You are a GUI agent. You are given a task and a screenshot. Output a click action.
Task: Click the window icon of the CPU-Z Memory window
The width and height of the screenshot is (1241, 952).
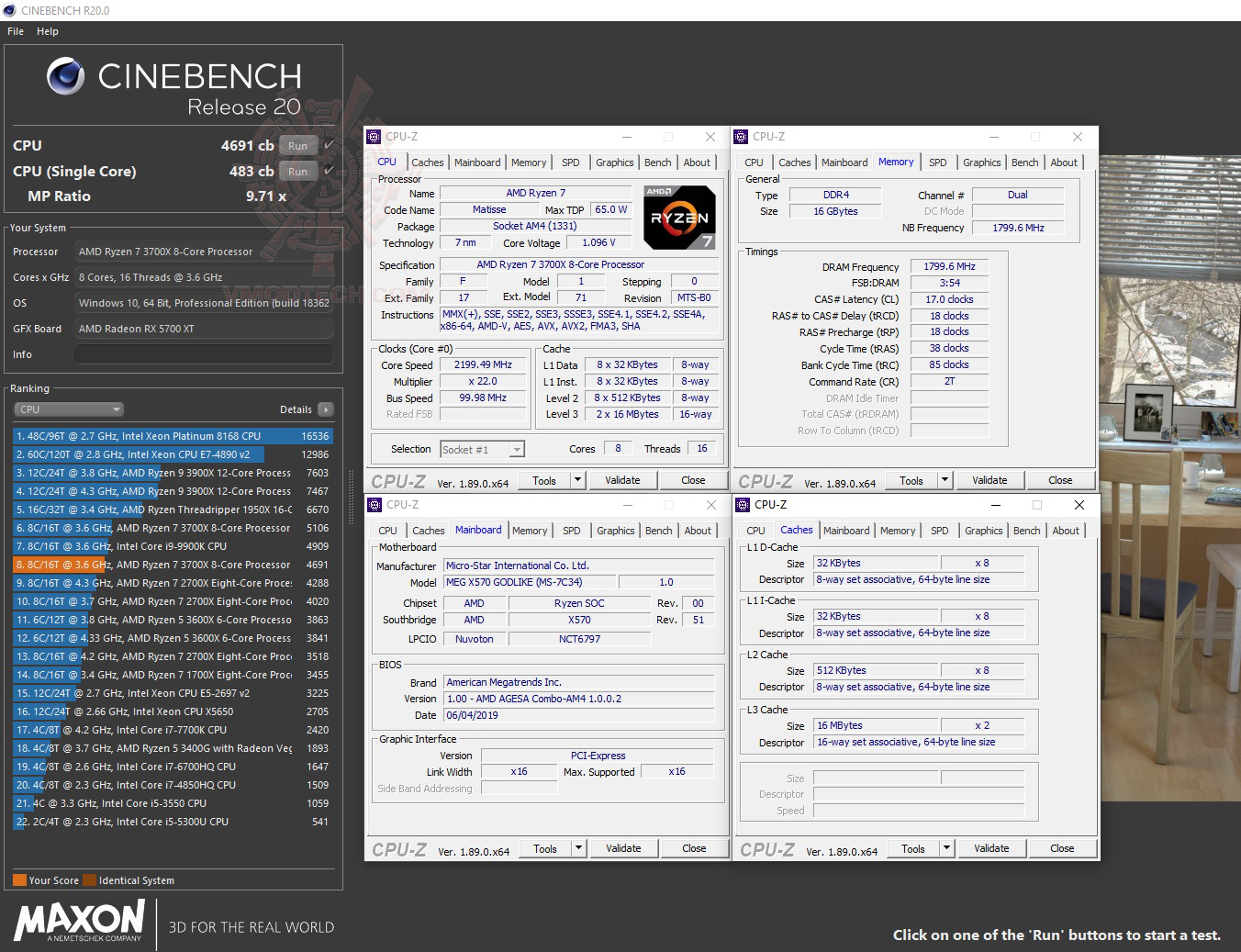pos(741,137)
